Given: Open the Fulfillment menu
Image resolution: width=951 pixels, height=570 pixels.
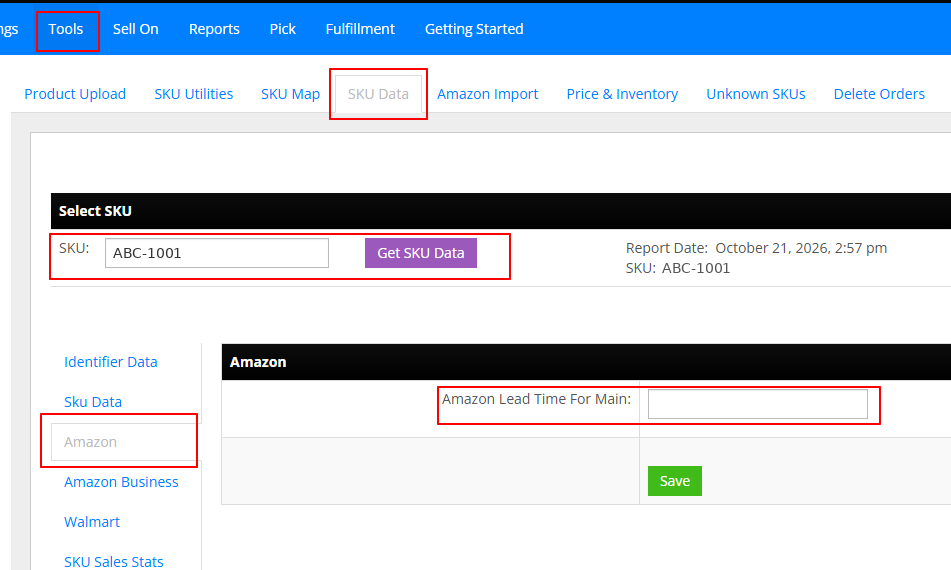Looking at the screenshot, I should (x=360, y=29).
